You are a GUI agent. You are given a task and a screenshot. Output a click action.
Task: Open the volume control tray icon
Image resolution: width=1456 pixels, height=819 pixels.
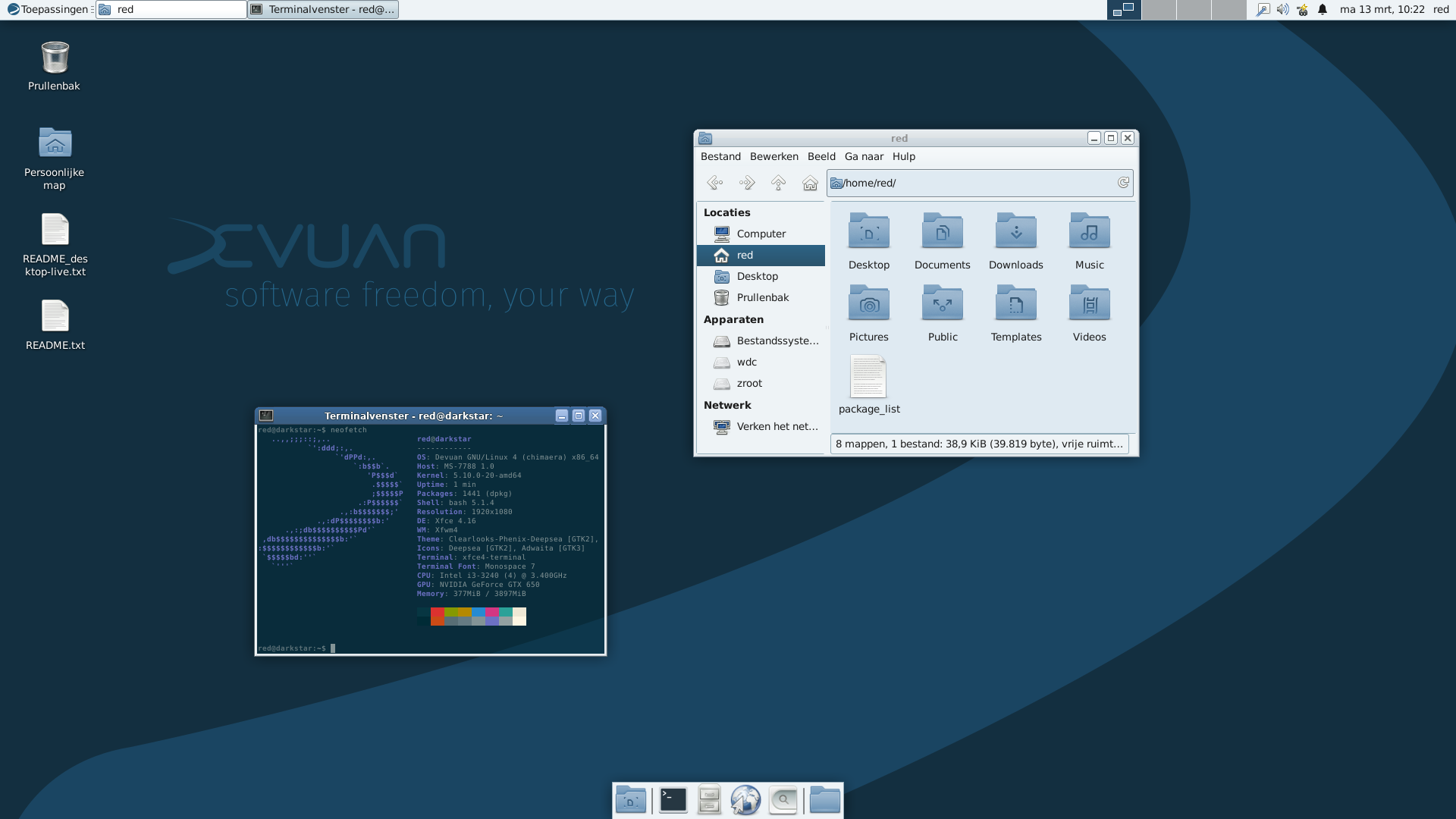pos(1282,9)
